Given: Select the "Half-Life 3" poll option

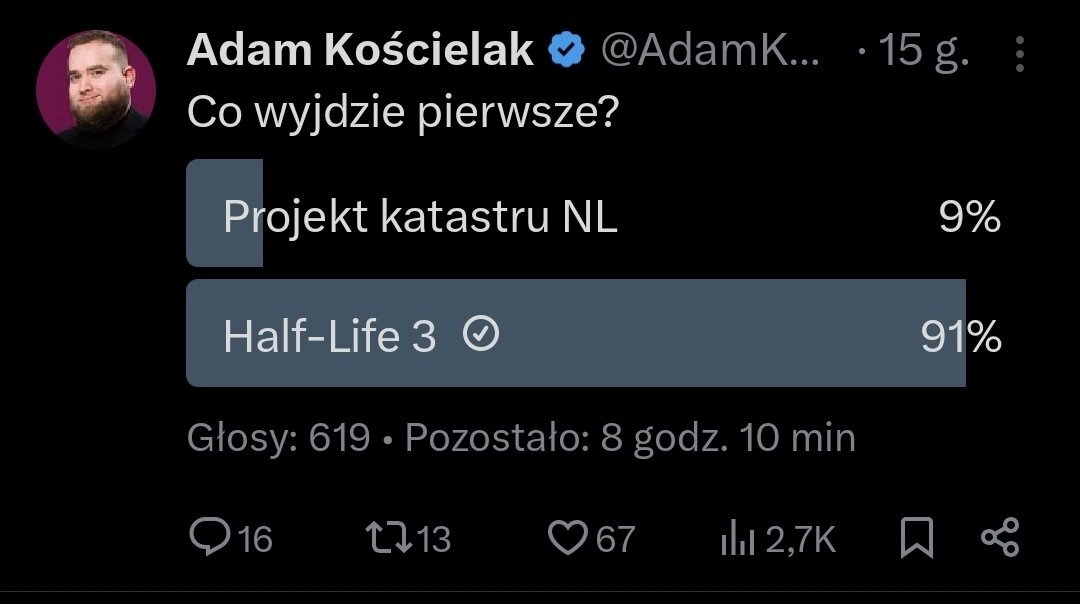Looking at the screenshot, I should [330, 337].
